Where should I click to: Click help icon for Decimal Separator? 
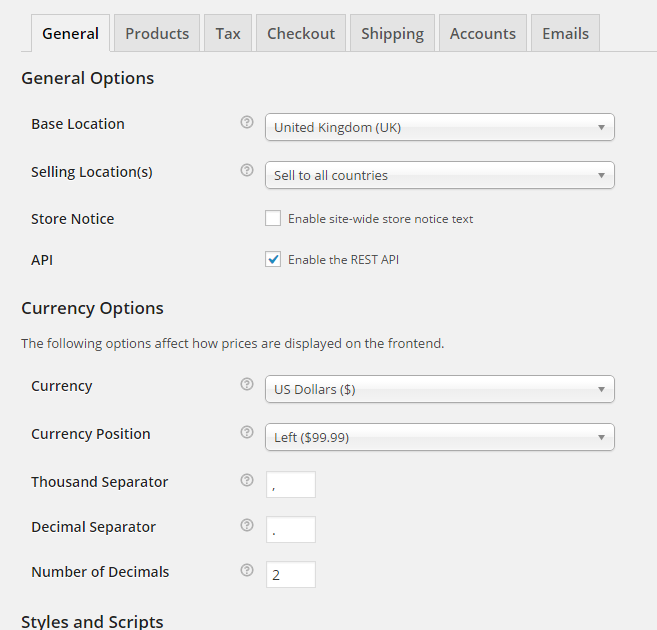(x=247, y=525)
